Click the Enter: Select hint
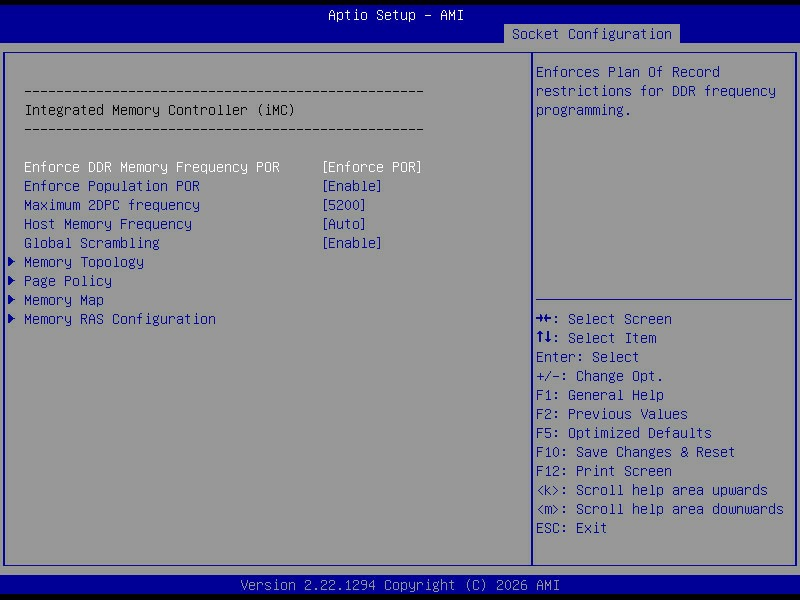The height and width of the screenshot is (600, 800). coord(587,357)
